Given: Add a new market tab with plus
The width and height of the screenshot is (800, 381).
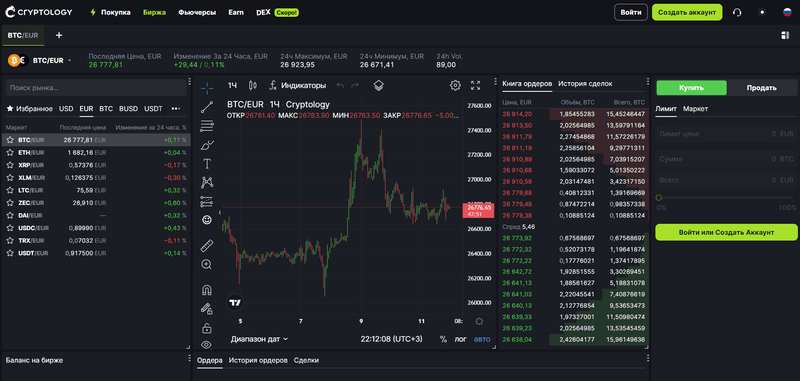Looking at the screenshot, I should pos(59,35).
